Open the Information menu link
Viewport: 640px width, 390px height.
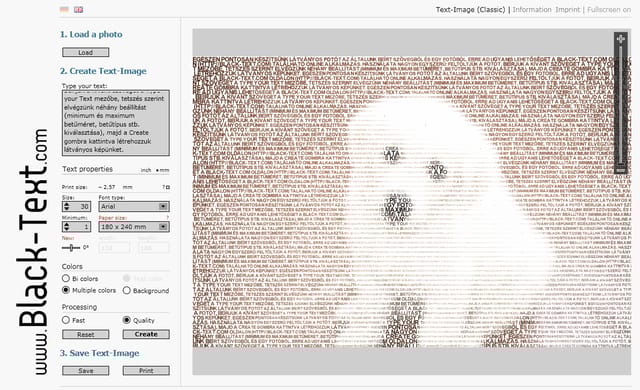point(532,9)
